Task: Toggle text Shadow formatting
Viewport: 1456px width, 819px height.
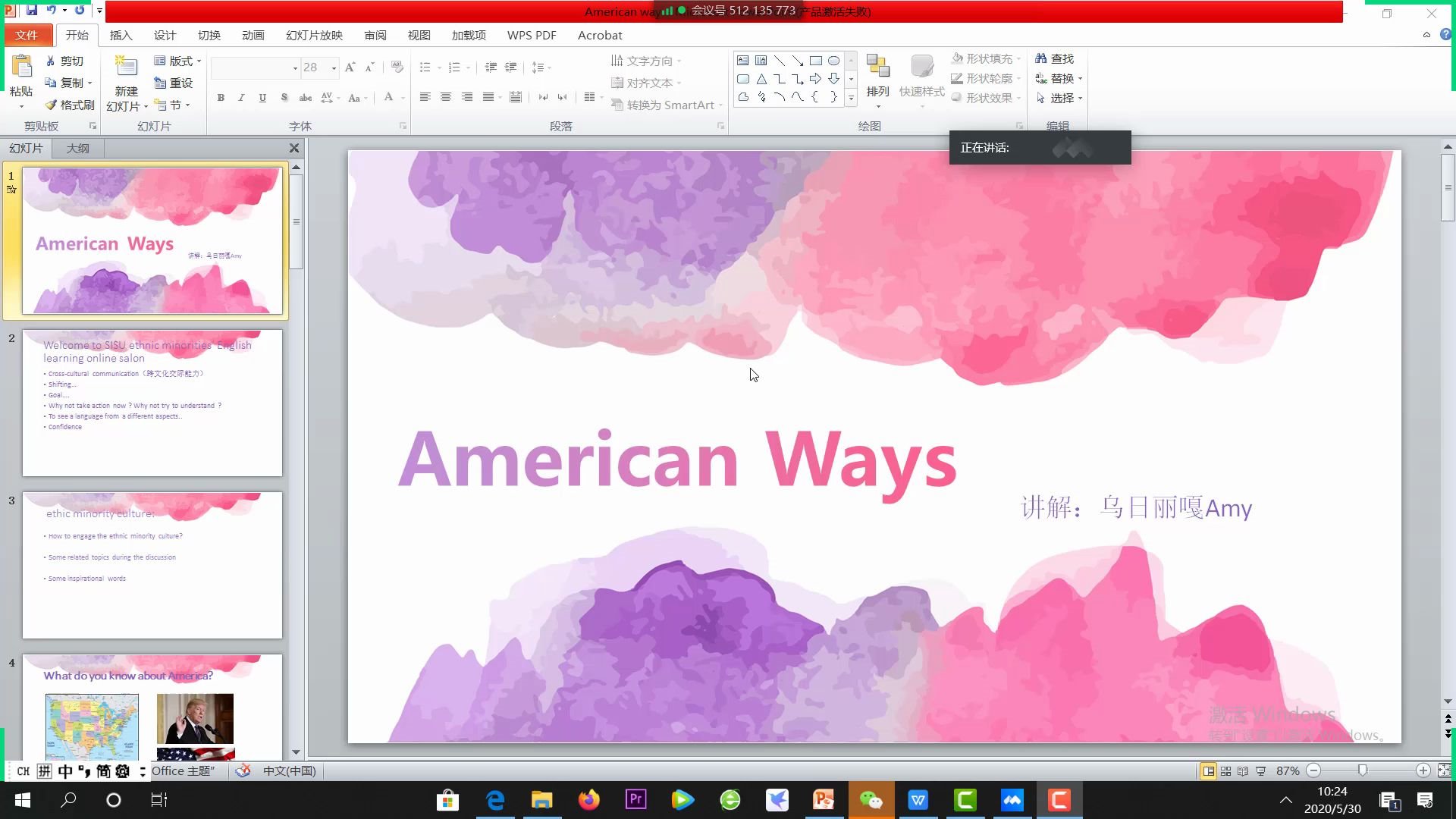Action: (x=284, y=97)
